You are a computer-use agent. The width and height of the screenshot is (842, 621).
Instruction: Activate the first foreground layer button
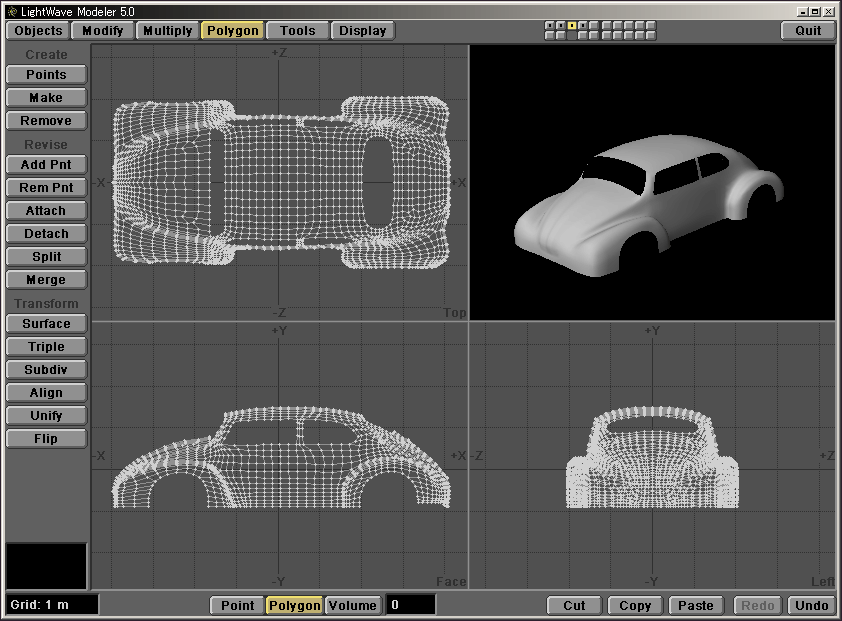[550, 25]
